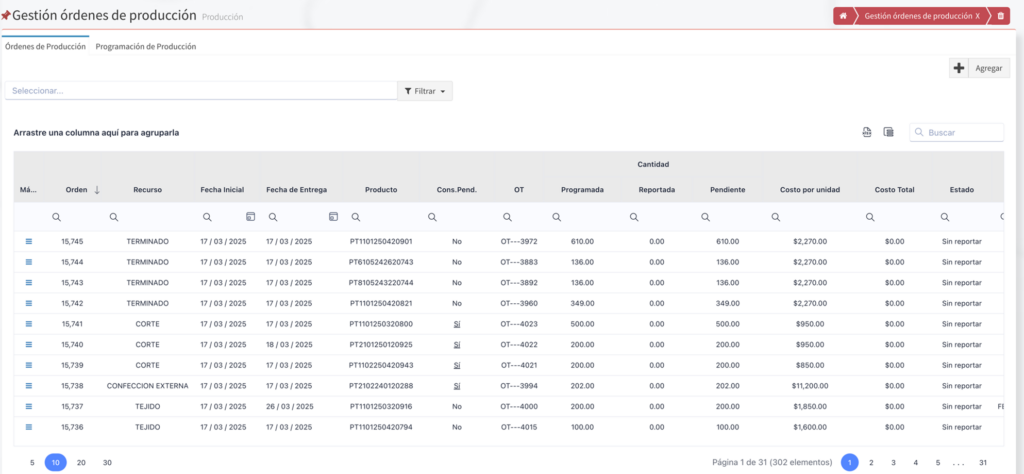Close the Gestión órdenes de producción breadcrumb tab
This screenshot has width=1024, height=474.
[977, 16]
